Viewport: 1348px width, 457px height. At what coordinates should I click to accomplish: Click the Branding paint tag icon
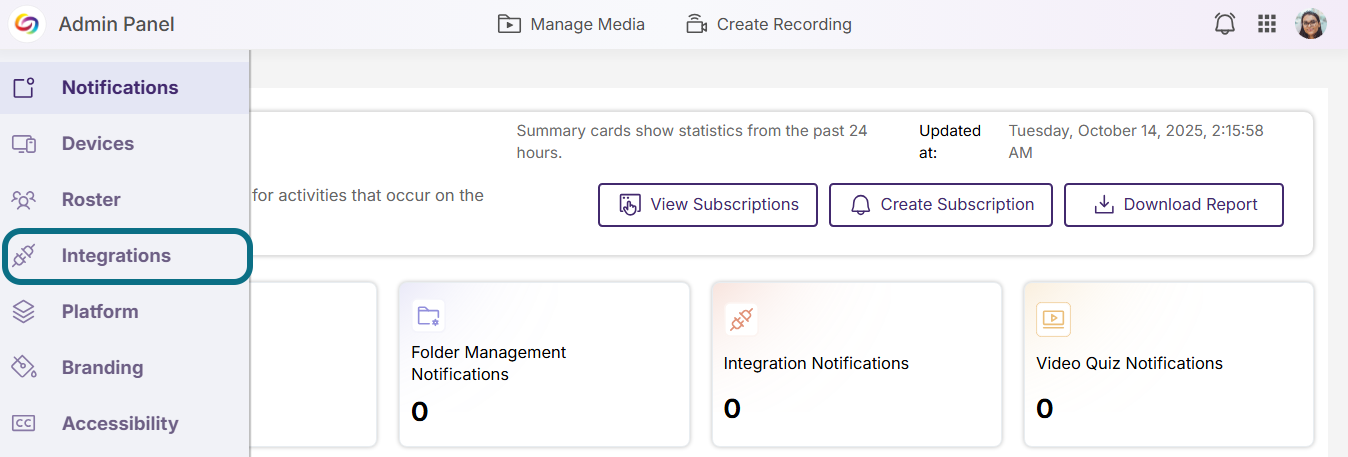click(x=24, y=368)
